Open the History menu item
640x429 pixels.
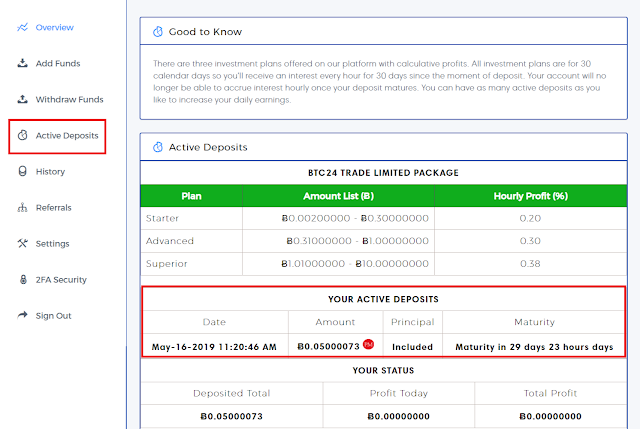click(50, 171)
